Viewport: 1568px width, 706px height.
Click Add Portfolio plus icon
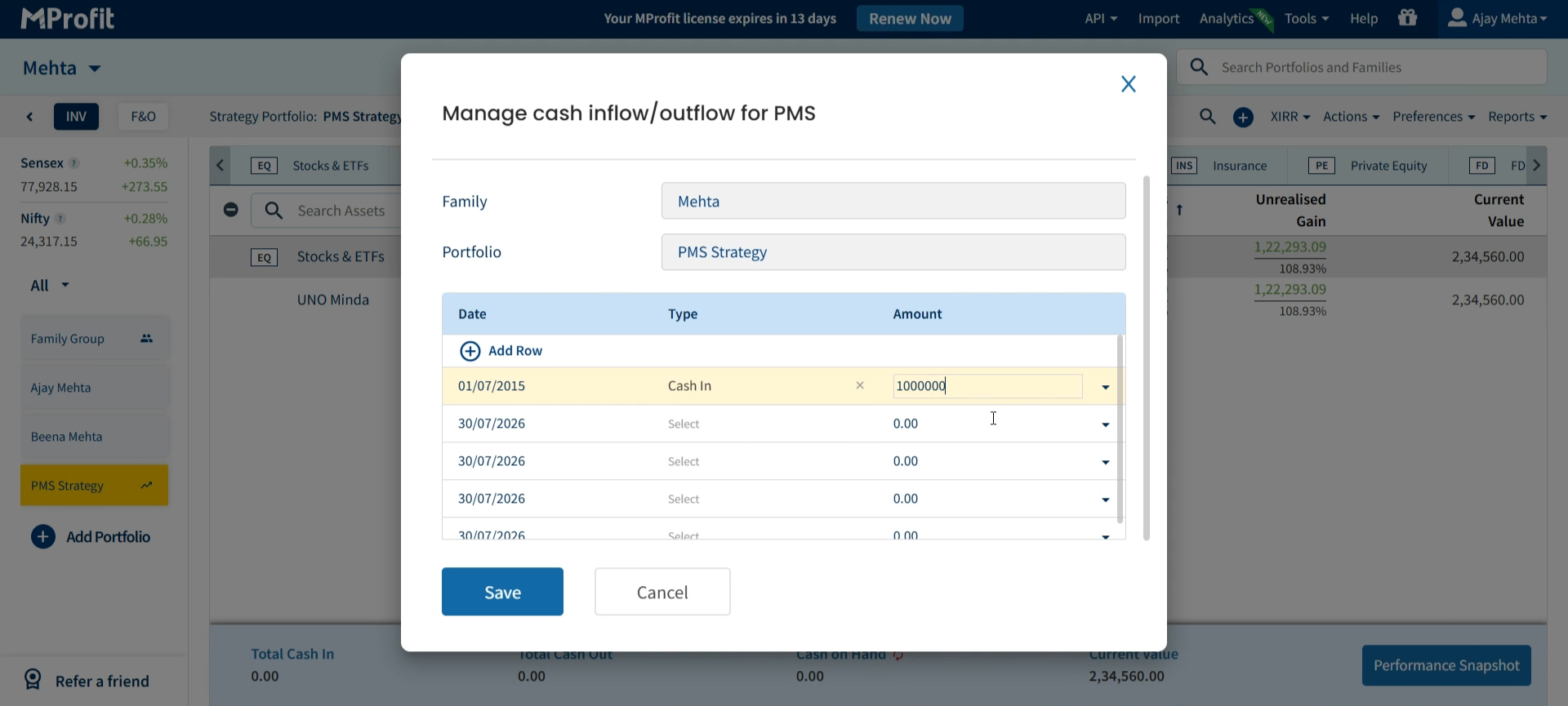[43, 537]
